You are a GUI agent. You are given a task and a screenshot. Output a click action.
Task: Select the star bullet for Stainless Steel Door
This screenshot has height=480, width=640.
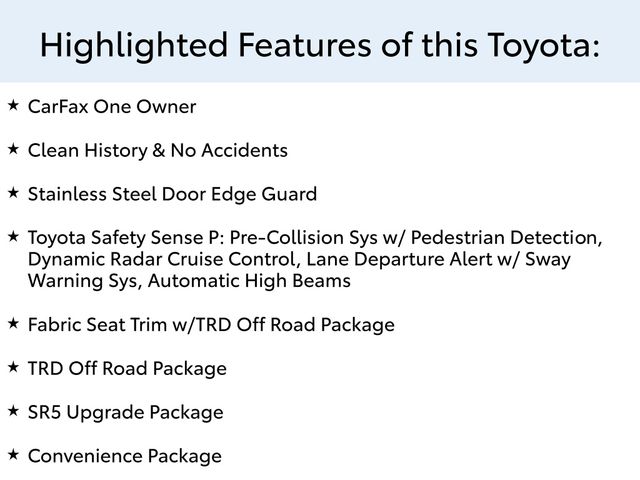(12, 191)
